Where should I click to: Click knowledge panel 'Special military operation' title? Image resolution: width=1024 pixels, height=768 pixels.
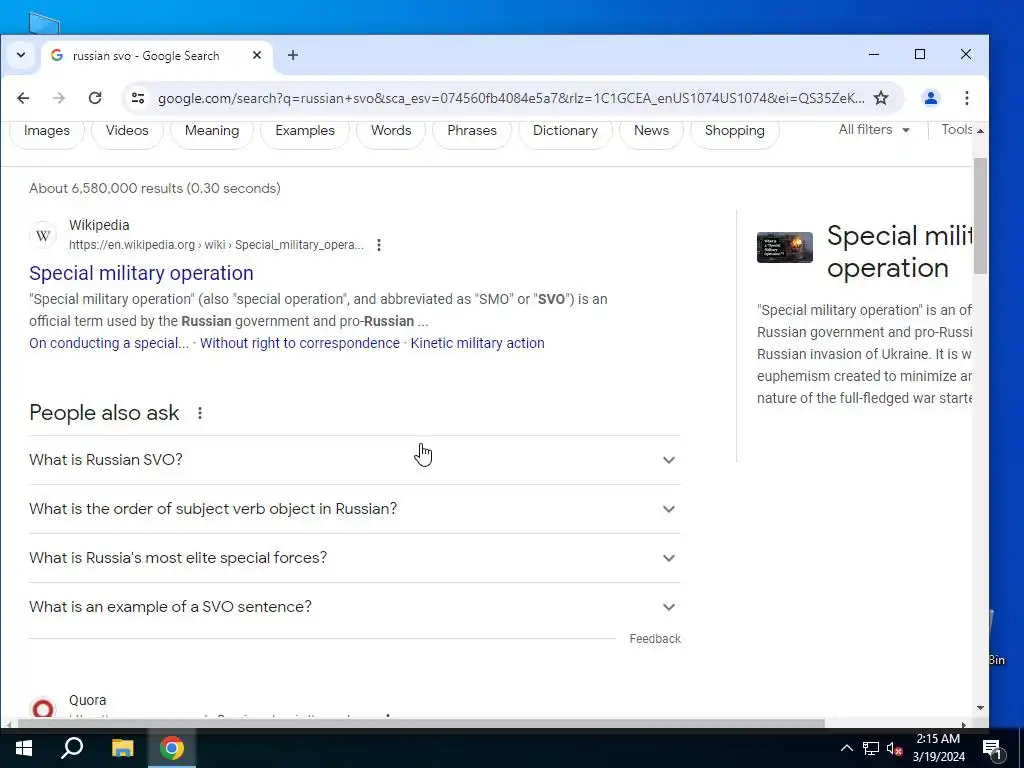pos(899,252)
